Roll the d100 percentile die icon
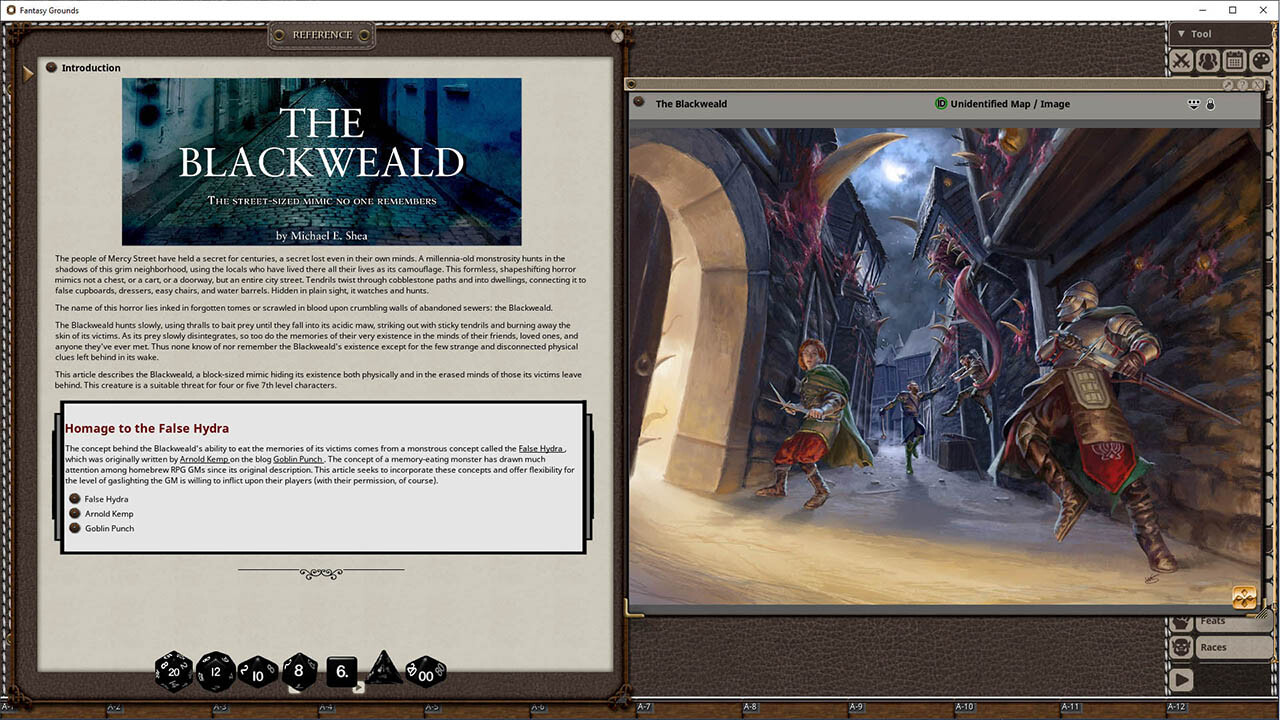 (425, 673)
